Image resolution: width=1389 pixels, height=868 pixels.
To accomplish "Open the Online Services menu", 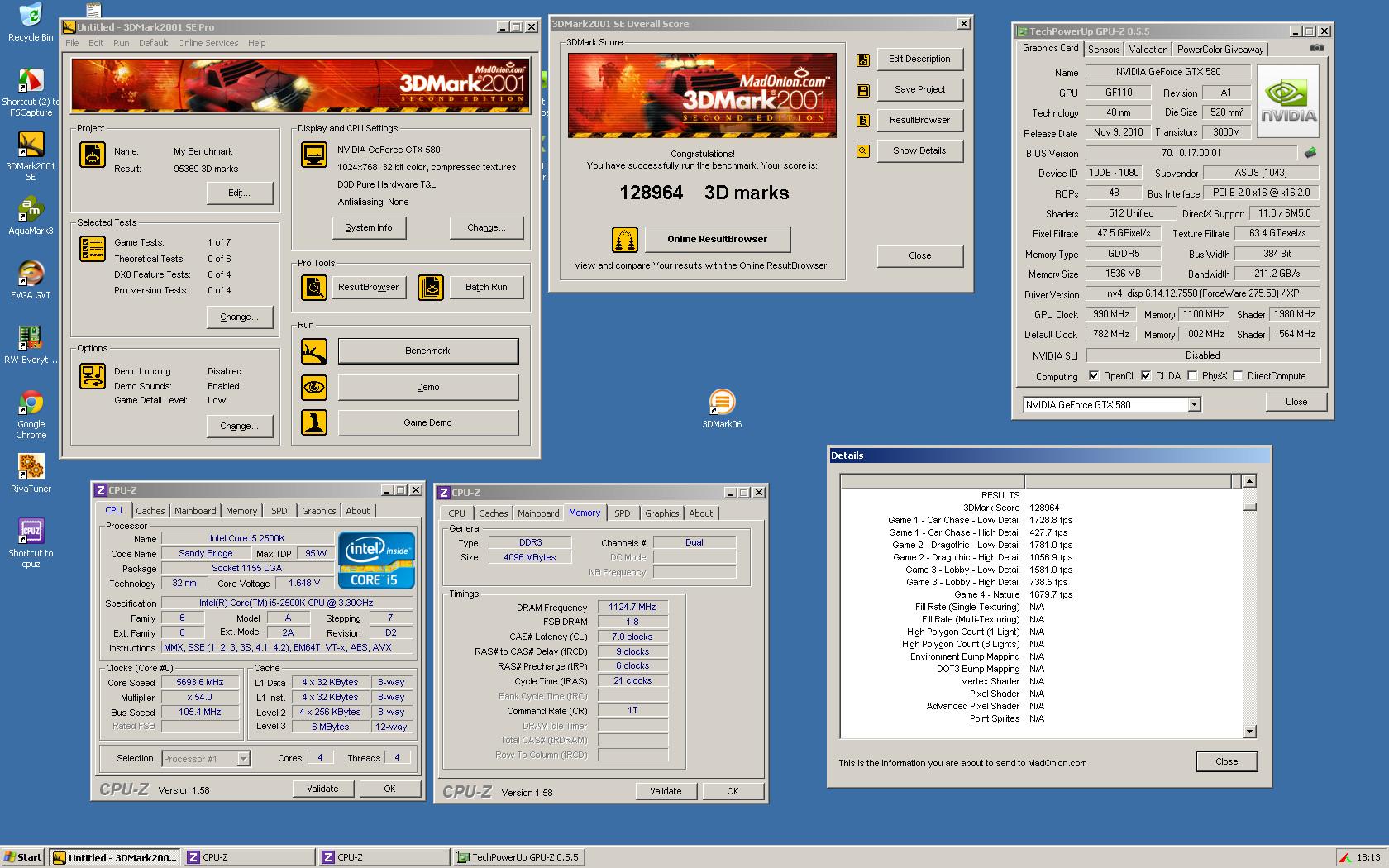I will pos(208,43).
